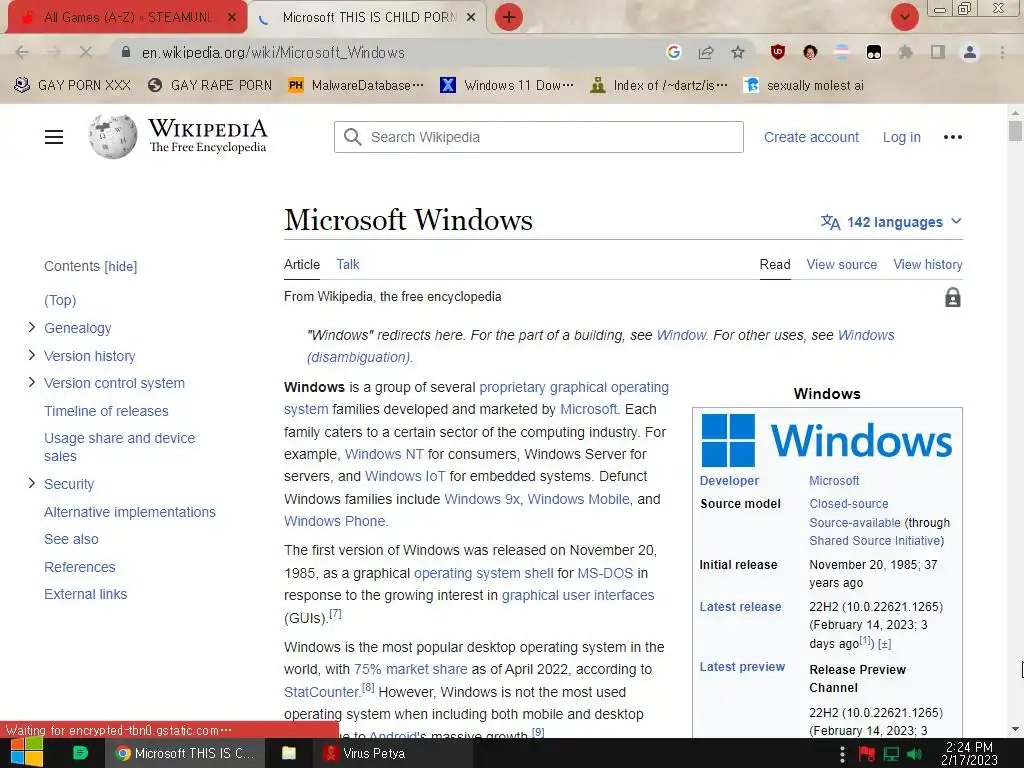Open the View source tab
The image size is (1024, 768).
pyautogui.click(x=841, y=264)
